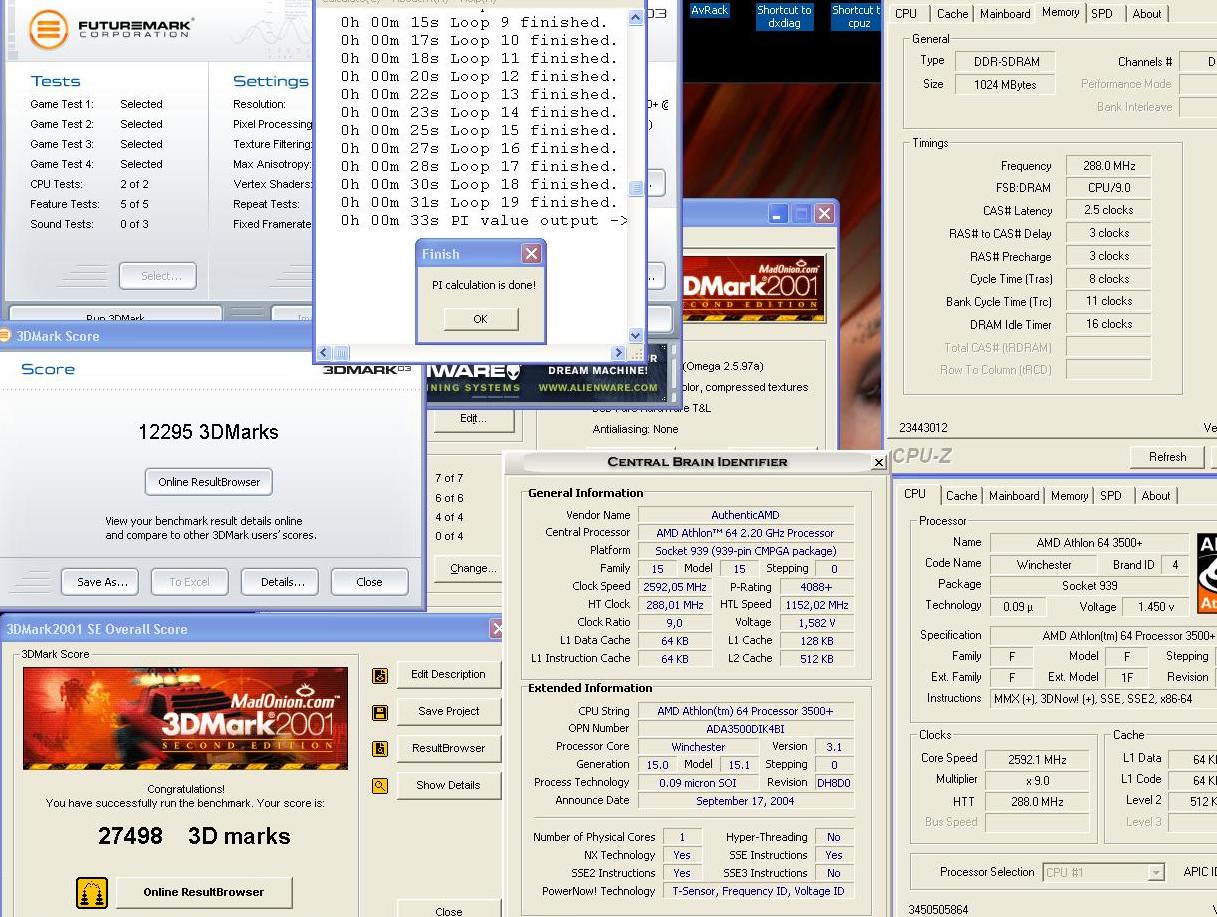Click the Refresh button in CPU-Z
This screenshot has width=1217, height=917.
(x=1167, y=457)
